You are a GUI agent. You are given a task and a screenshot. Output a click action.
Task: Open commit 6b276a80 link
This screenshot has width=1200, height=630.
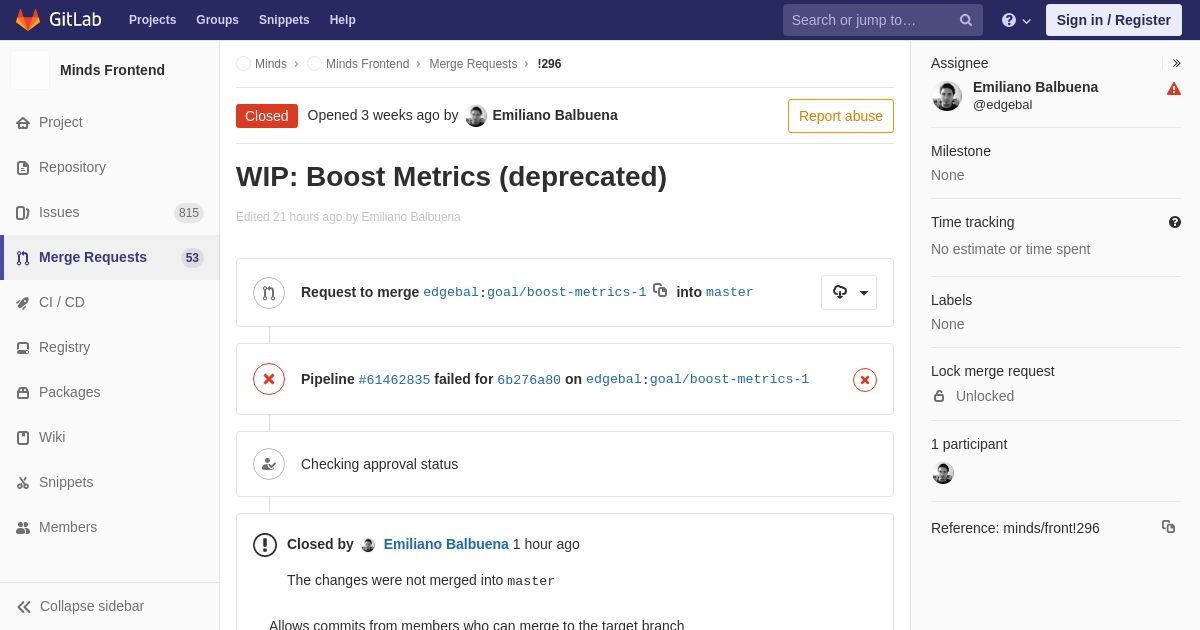tap(529, 380)
